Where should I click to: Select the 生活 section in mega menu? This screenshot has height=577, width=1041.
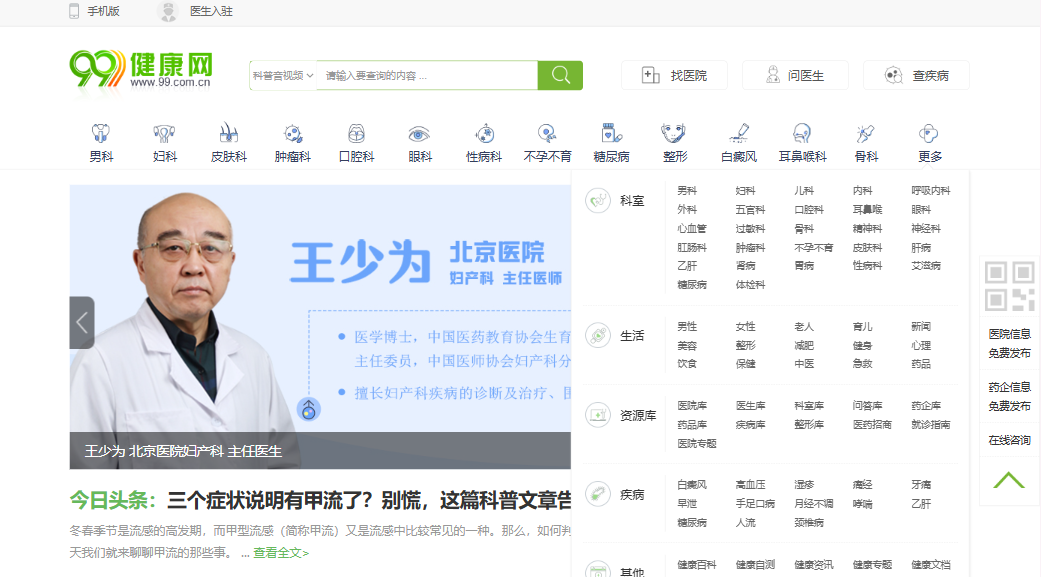(598, 336)
